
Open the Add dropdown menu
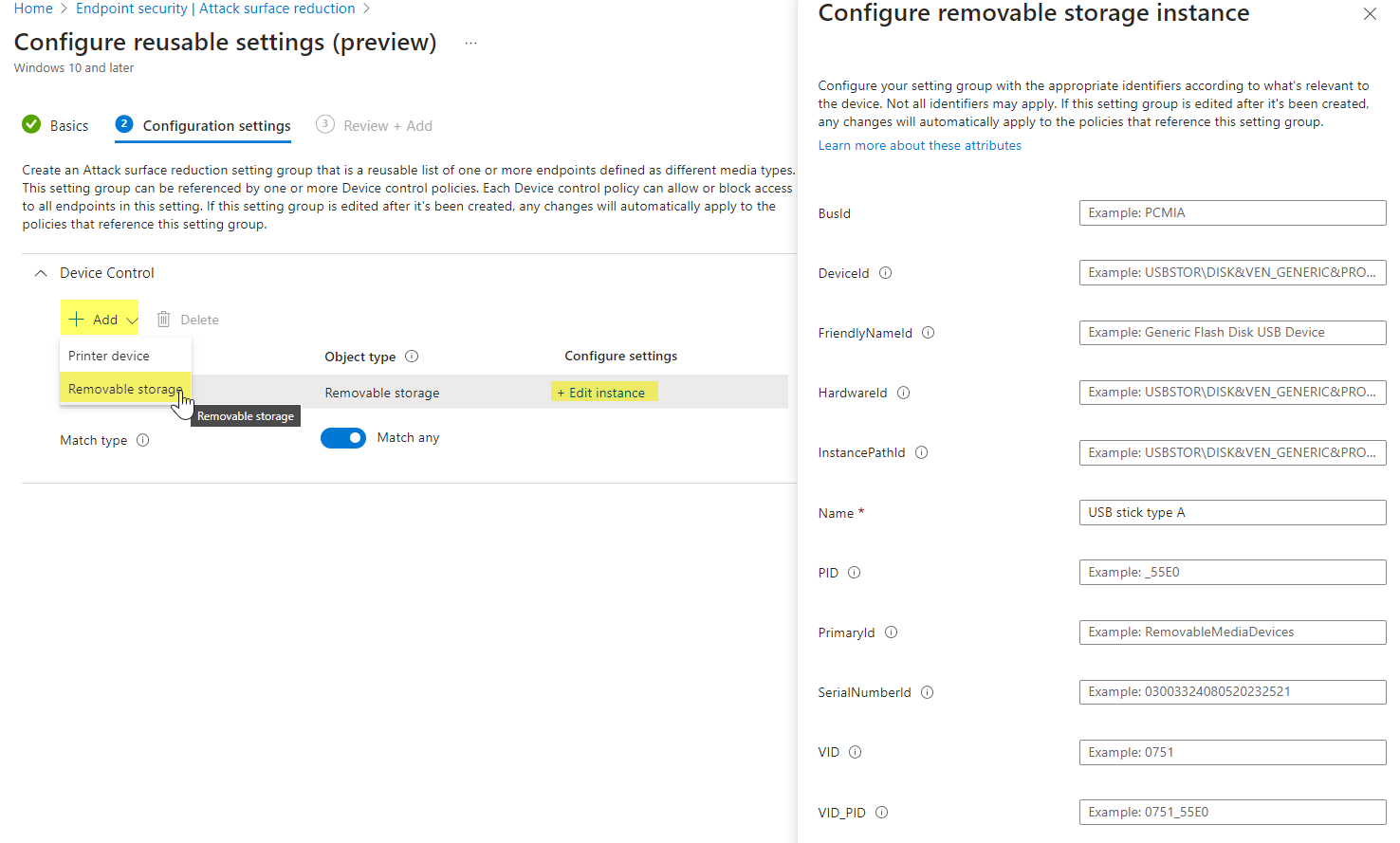click(x=100, y=319)
